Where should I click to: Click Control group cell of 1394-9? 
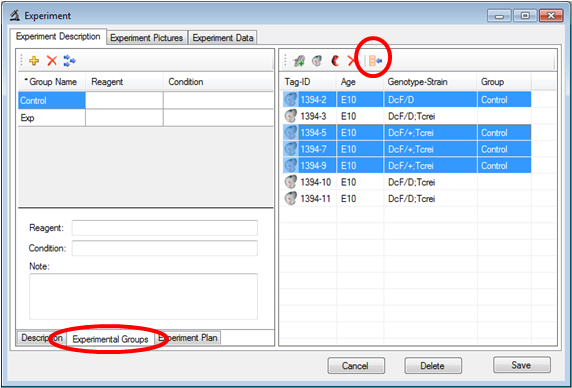point(504,166)
